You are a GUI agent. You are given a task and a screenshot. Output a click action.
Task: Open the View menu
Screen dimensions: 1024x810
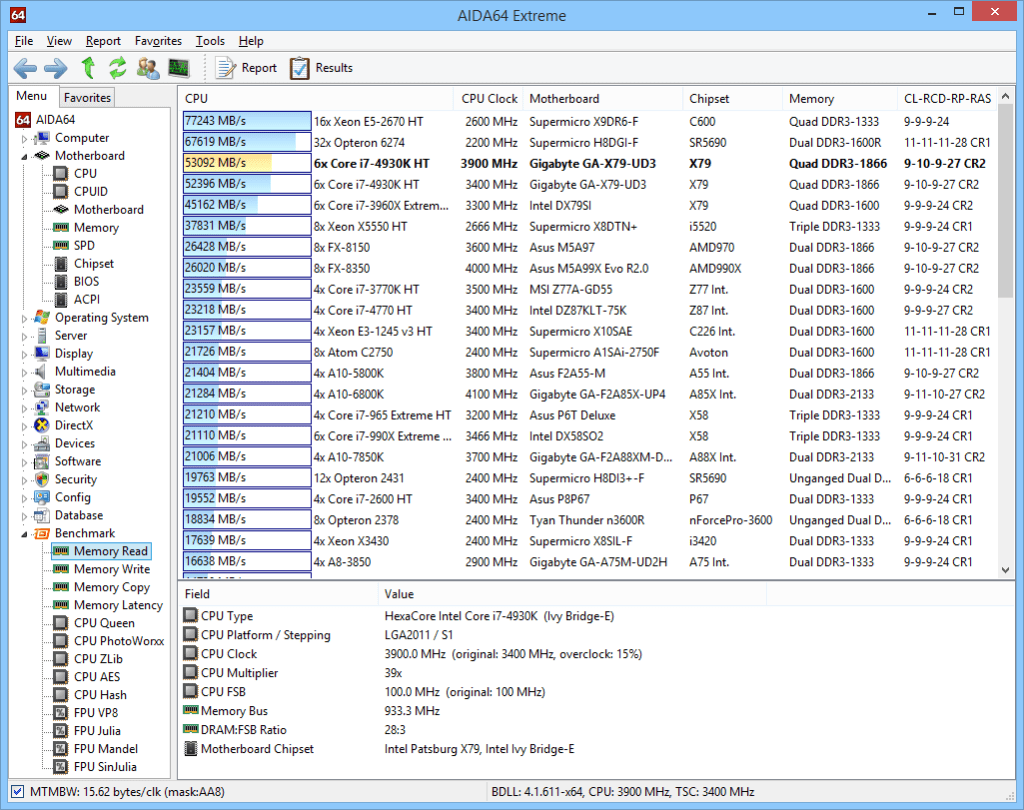pos(59,40)
